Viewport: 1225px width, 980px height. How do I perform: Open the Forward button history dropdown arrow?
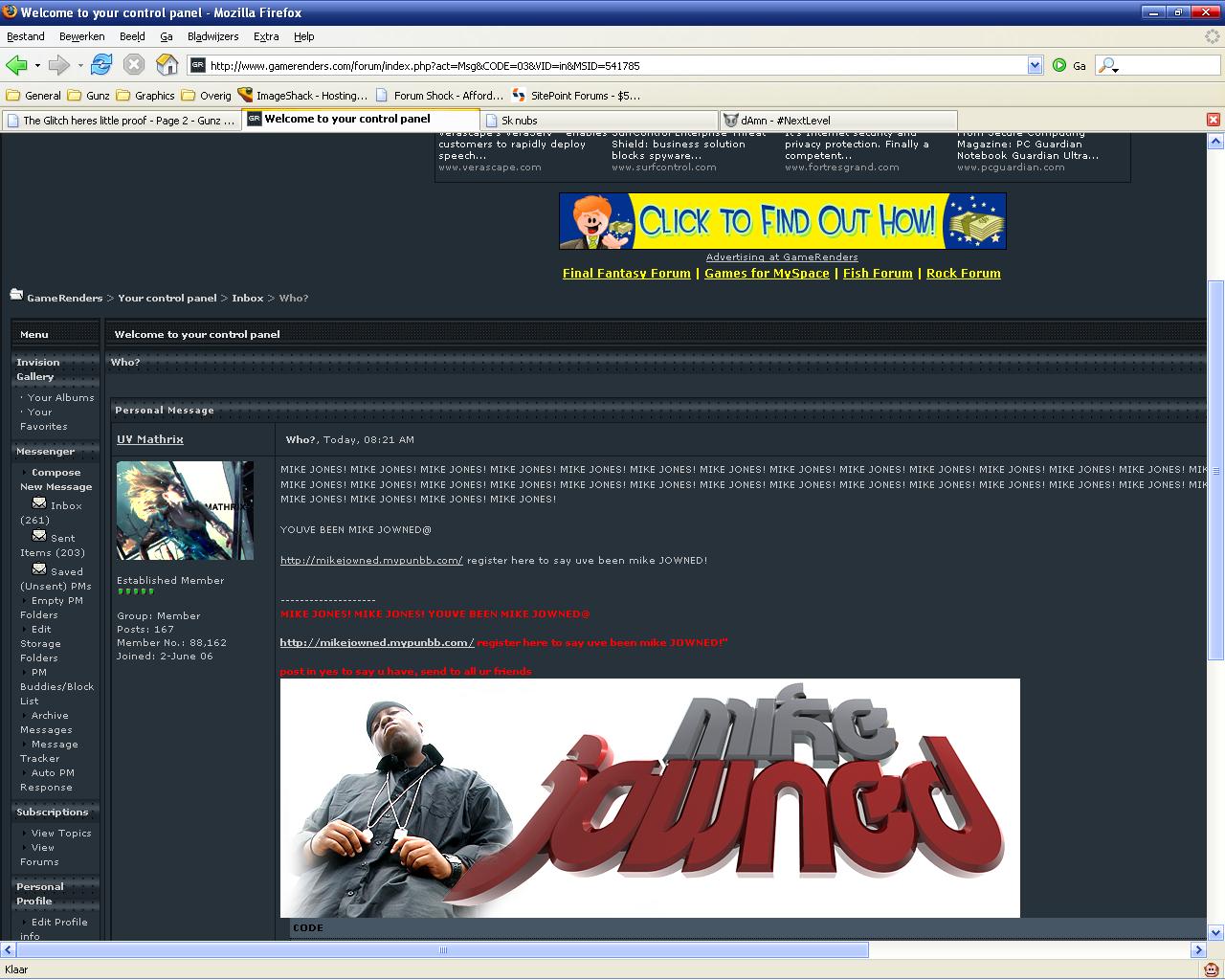click(x=80, y=65)
